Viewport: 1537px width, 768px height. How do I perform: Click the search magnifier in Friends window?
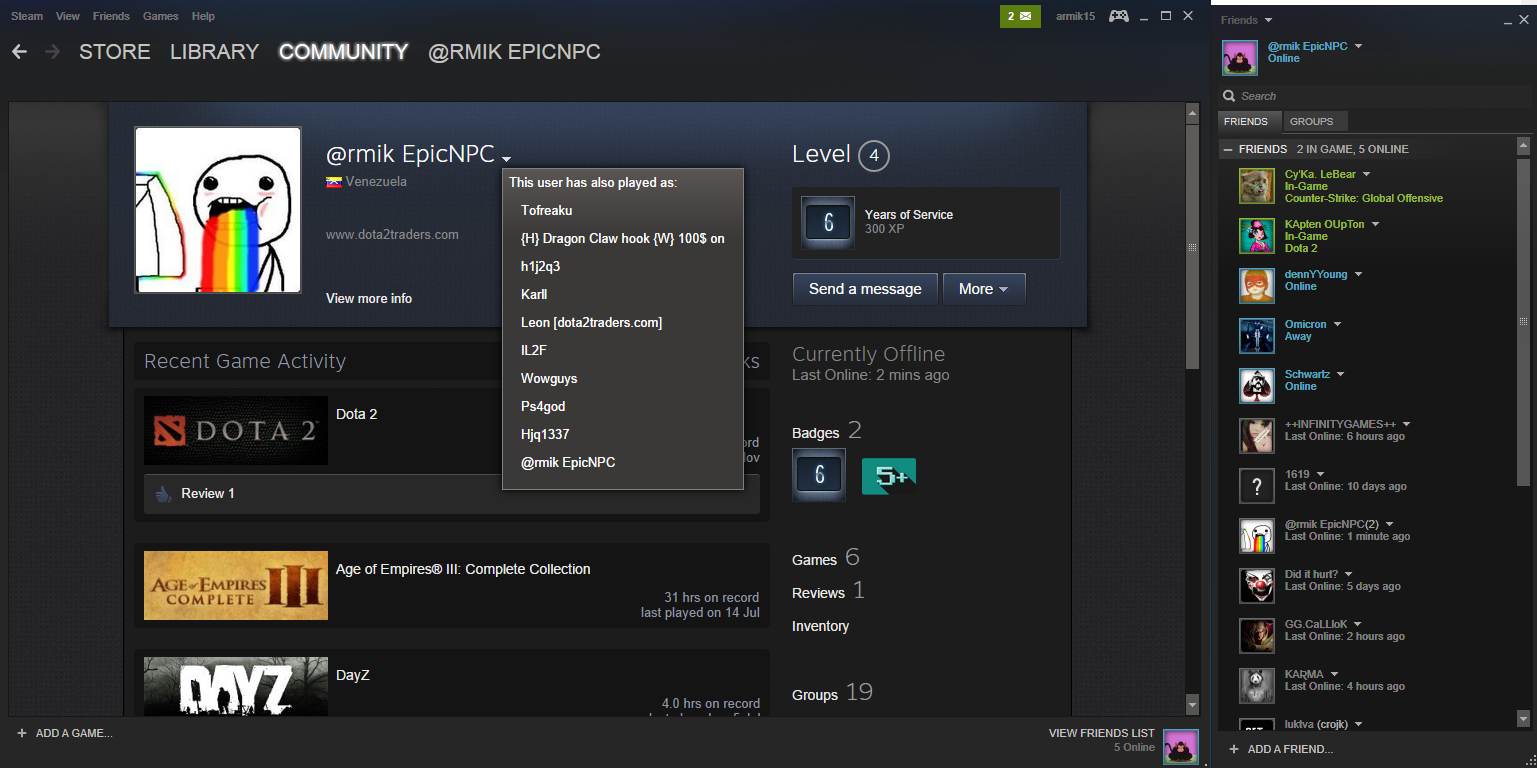[1230, 96]
